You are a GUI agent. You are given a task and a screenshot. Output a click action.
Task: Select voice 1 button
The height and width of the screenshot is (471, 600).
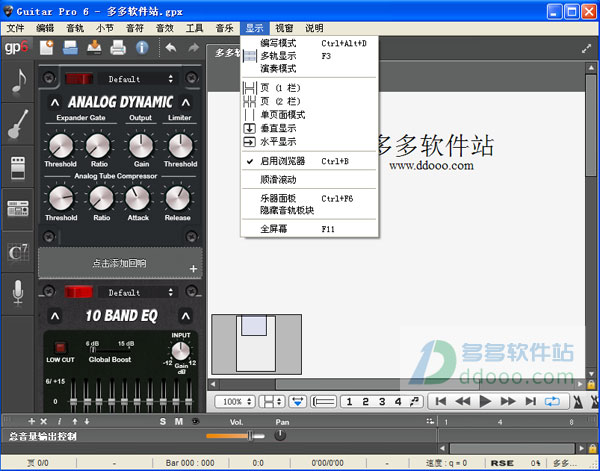[x=349, y=401]
